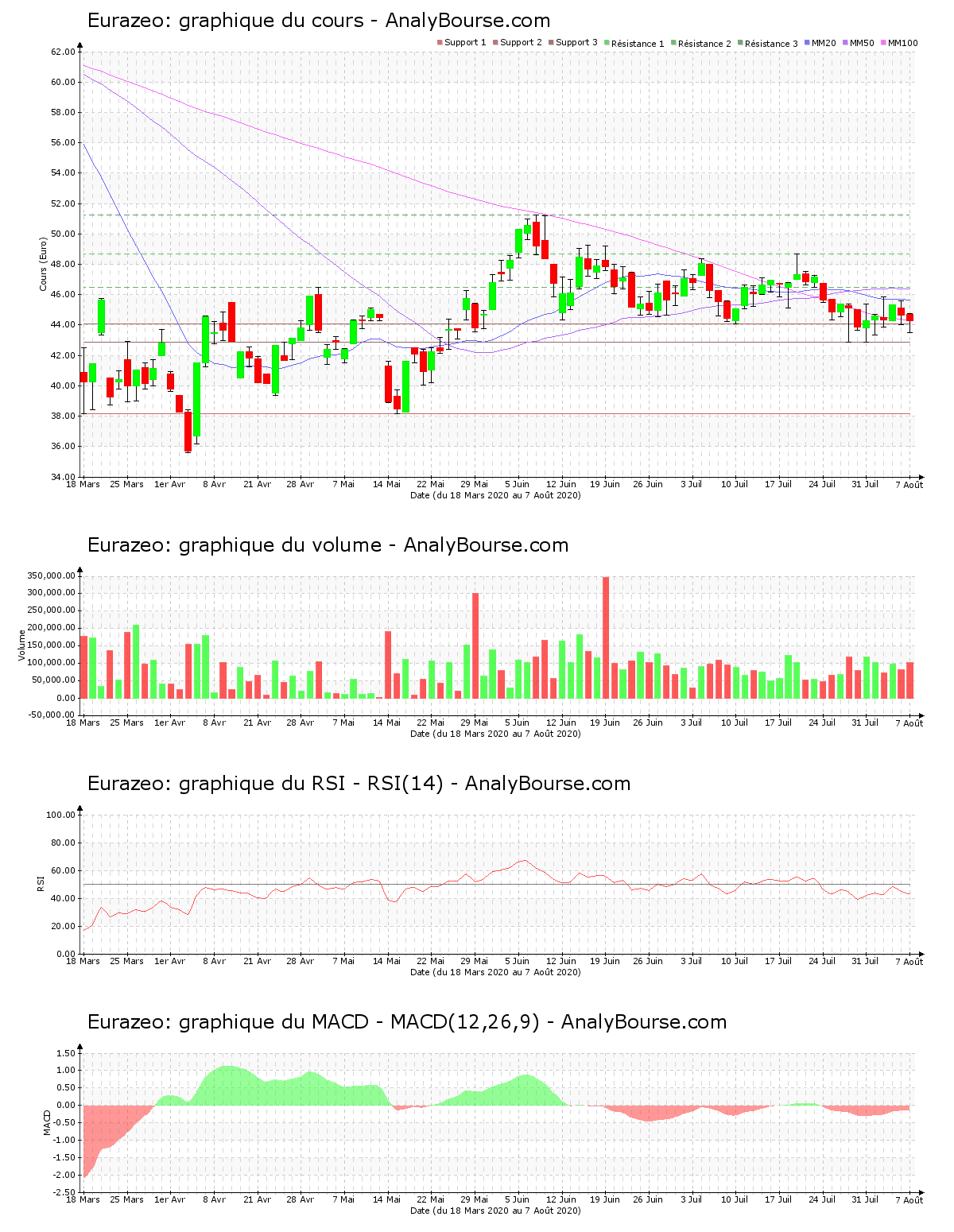Click '12 Juin' on the MACD chart date axis
Viewport: 954px width, 1232px height.
[561, 1200]
